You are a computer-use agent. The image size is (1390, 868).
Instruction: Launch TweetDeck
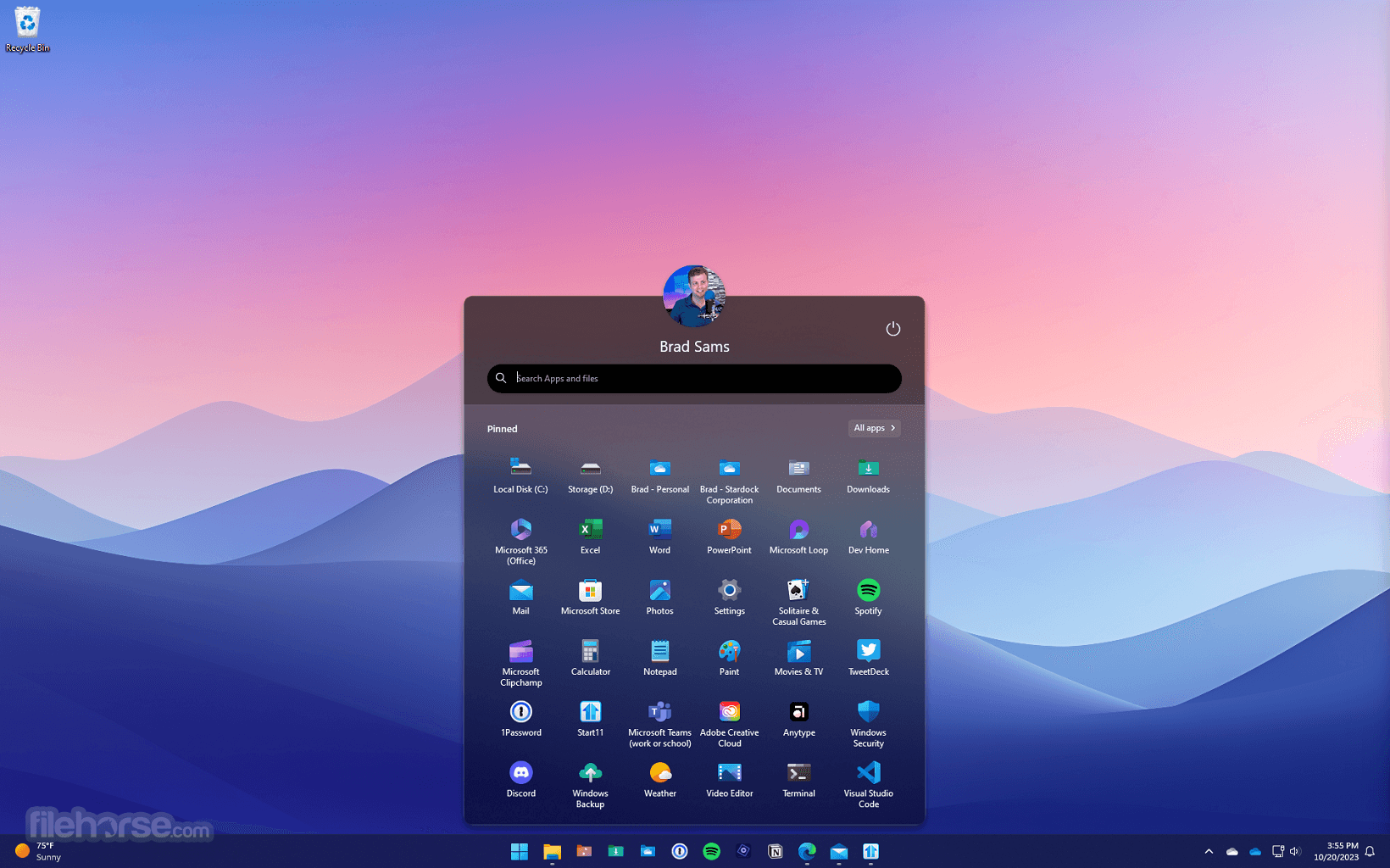click(868, 659)
